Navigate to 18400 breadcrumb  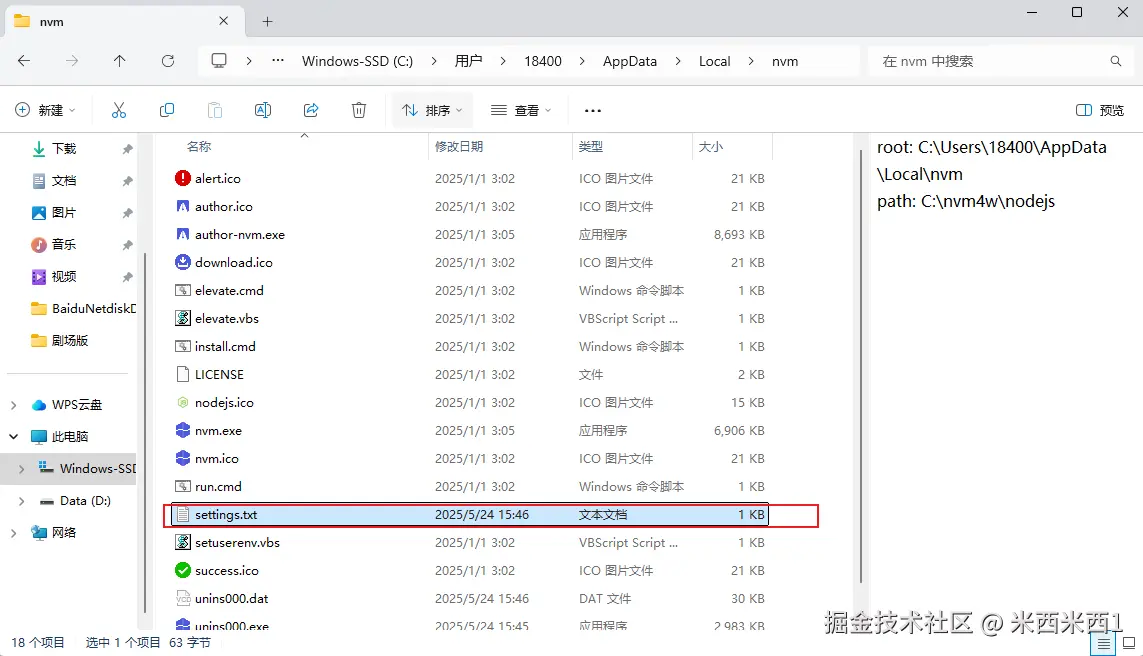pyautogui.click(x=543, y=61)
